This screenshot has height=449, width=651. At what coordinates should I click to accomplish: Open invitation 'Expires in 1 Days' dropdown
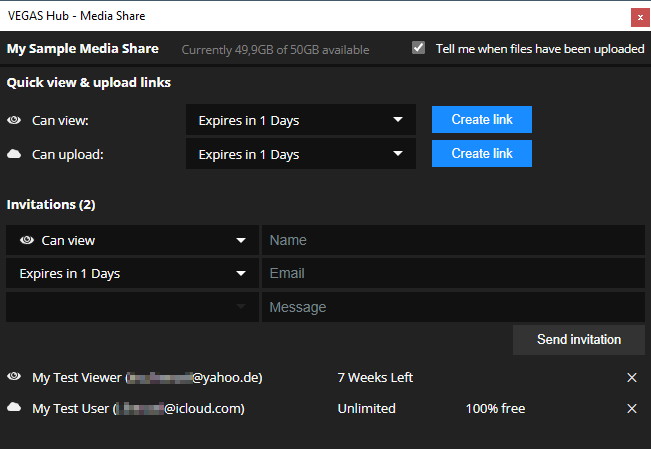point(131,273)
